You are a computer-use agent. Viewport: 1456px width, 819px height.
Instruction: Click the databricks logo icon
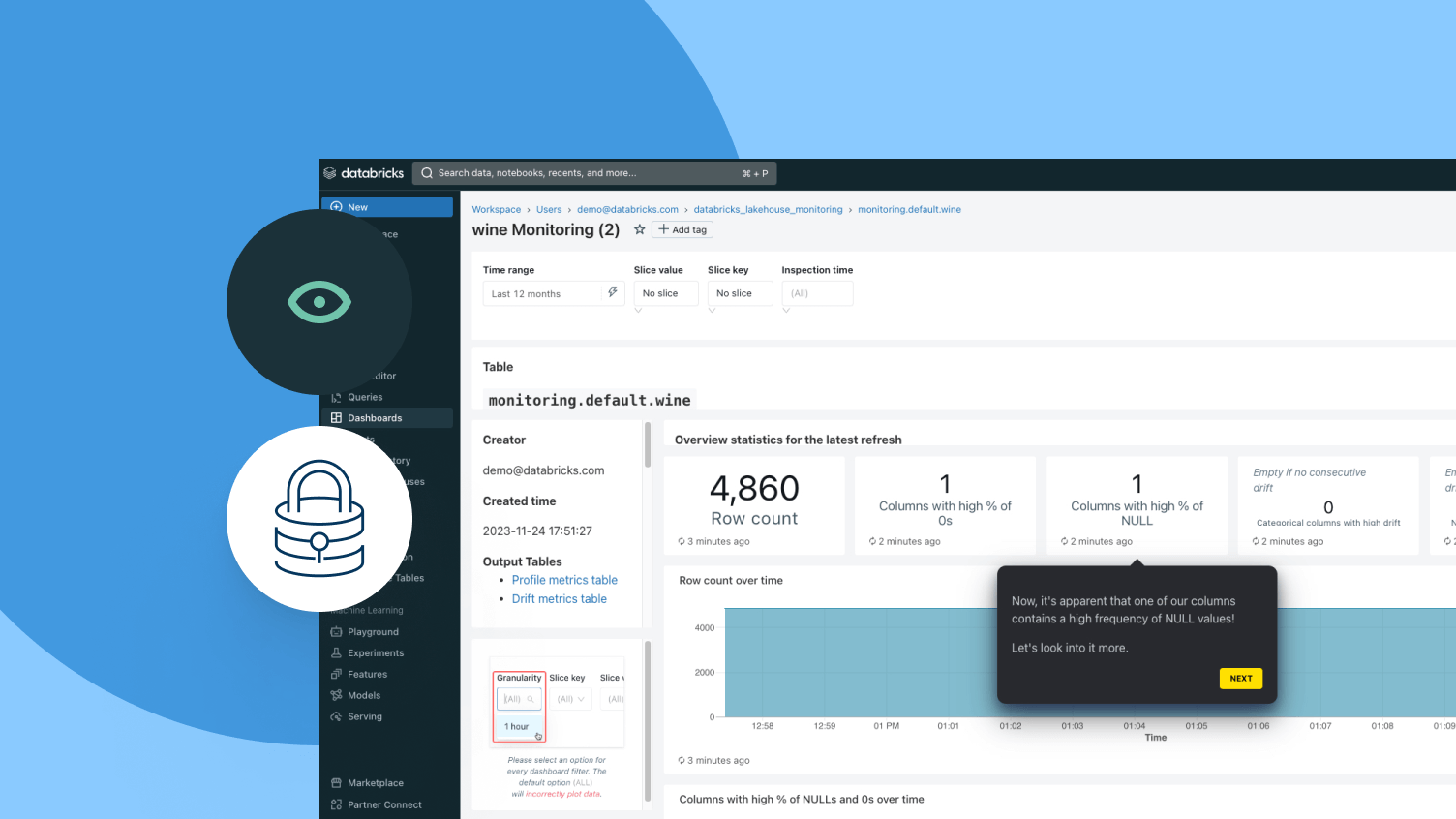330,173
